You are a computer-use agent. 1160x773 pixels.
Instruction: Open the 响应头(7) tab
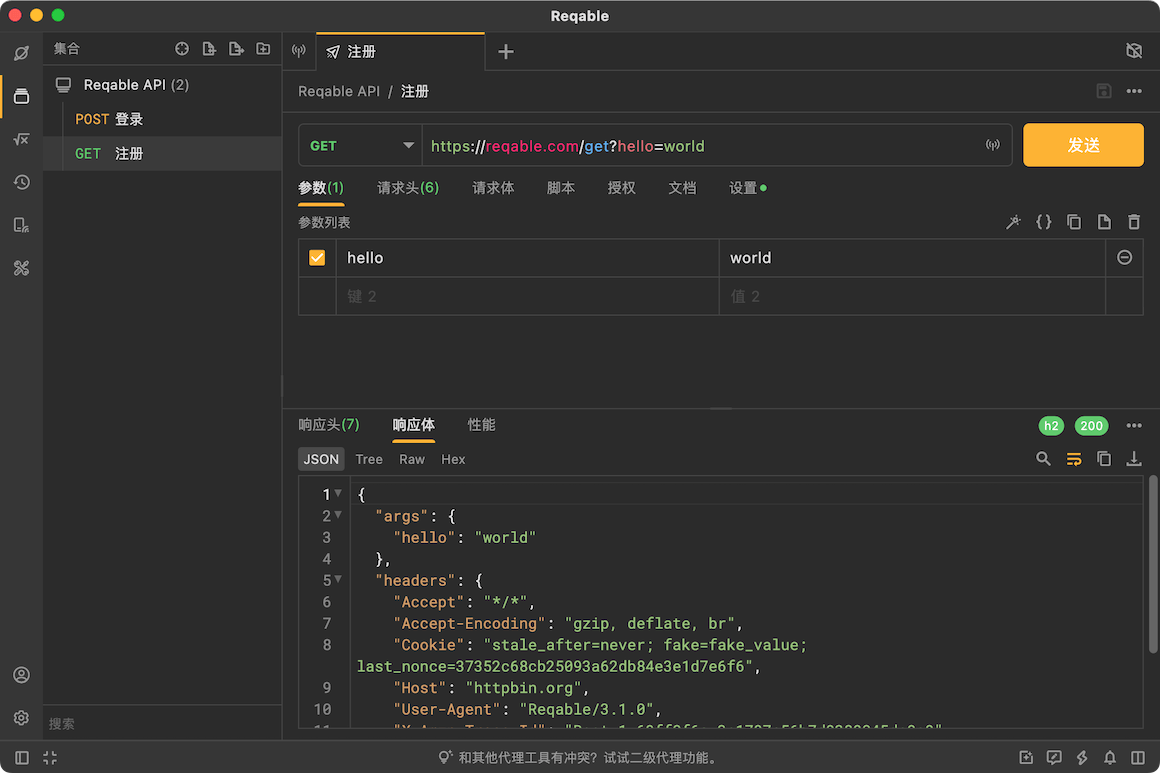(328, 425)
